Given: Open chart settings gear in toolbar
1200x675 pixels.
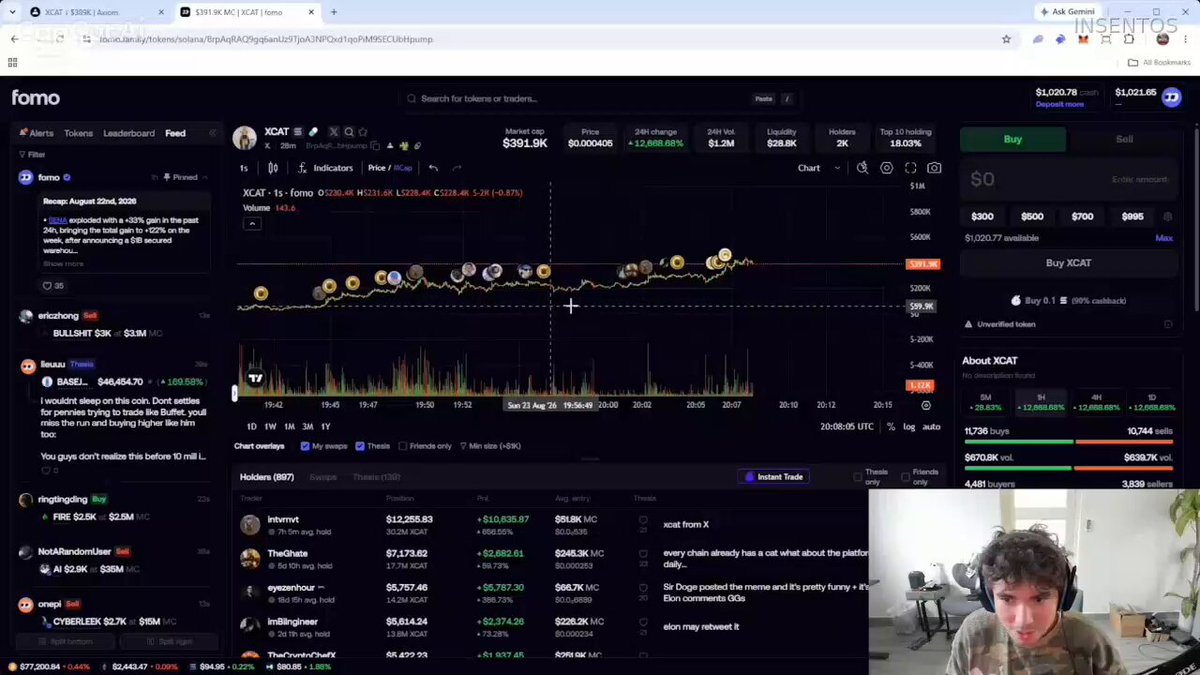Looking at the screenshot, I should (x=886, y=168).
